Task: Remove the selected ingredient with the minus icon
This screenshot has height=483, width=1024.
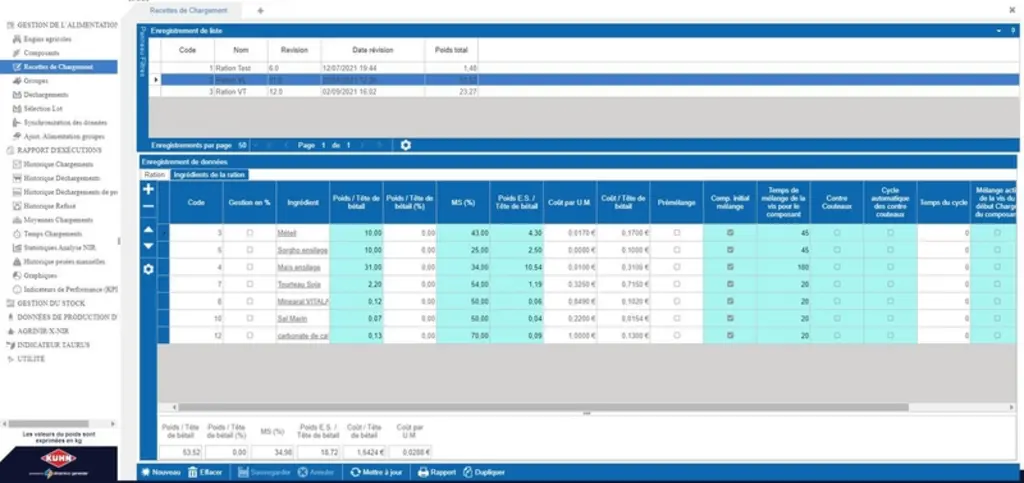Action: click(148, 206)
